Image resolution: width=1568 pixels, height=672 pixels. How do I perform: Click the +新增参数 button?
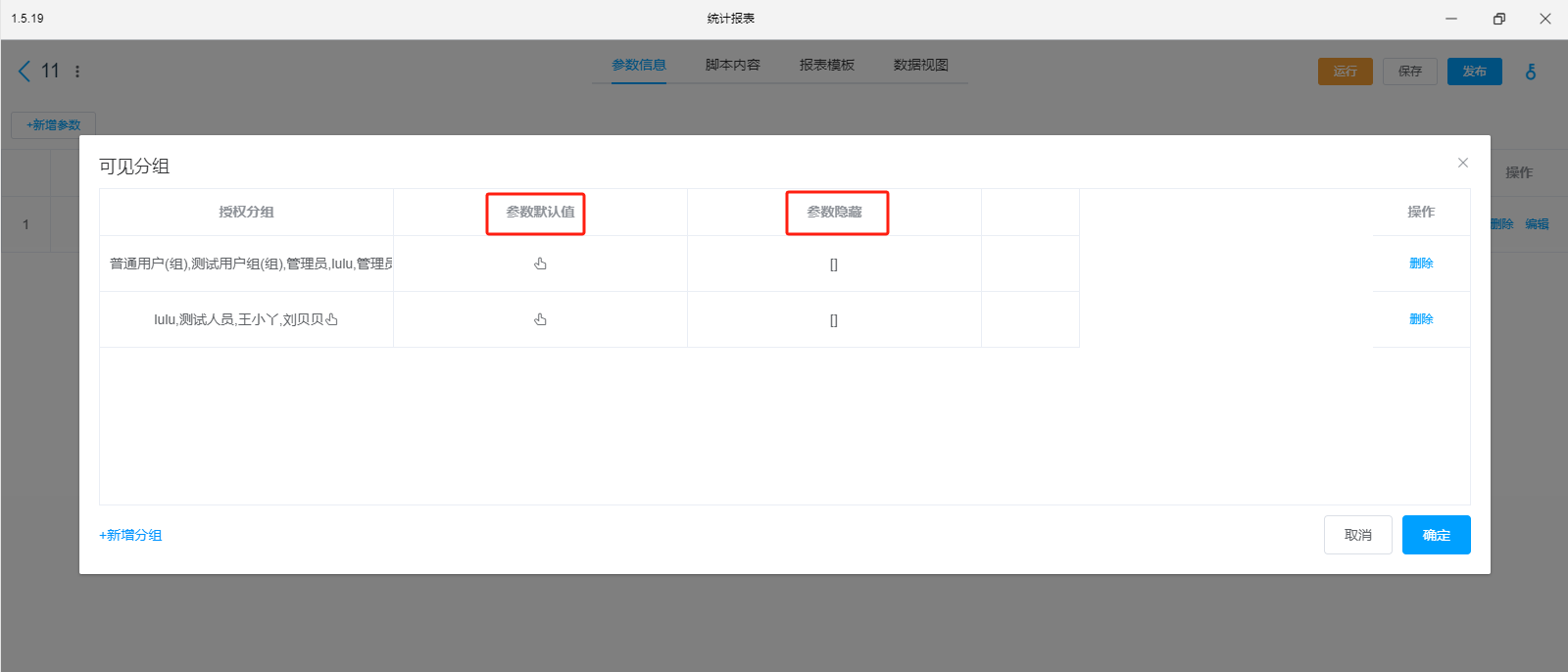[53, 125]
